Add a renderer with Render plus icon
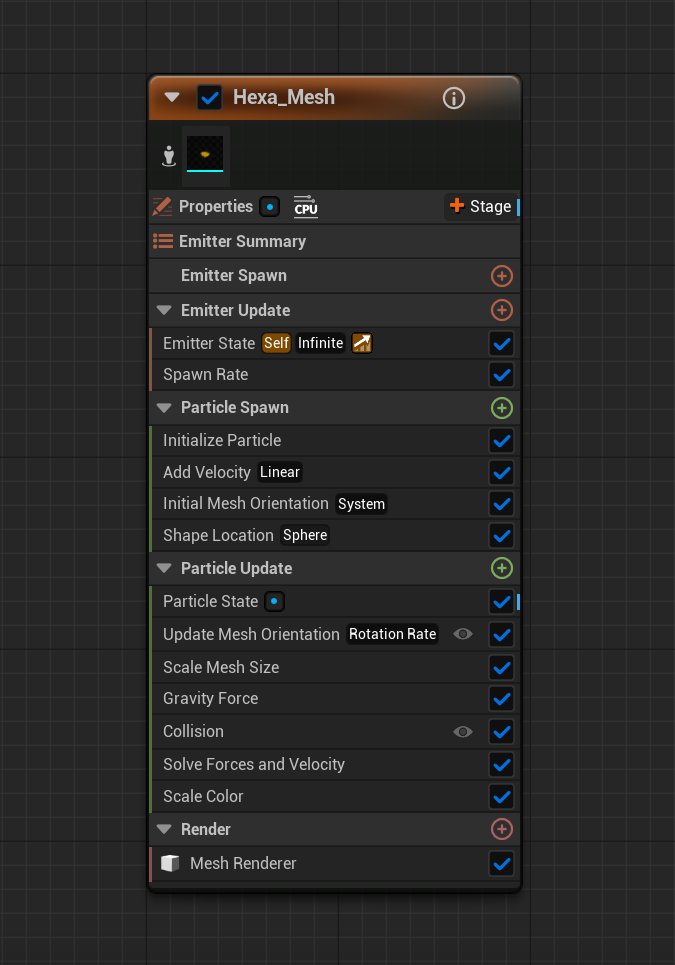 (x=501, y=829)
